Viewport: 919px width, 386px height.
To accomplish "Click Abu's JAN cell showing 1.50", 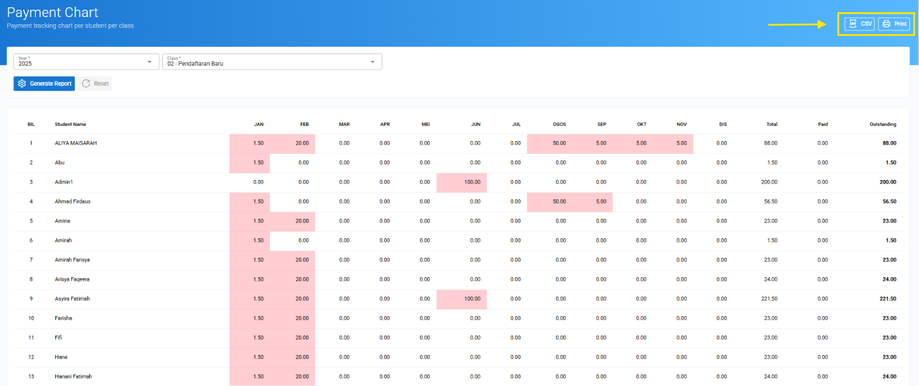I will click(x=250, y=163).
